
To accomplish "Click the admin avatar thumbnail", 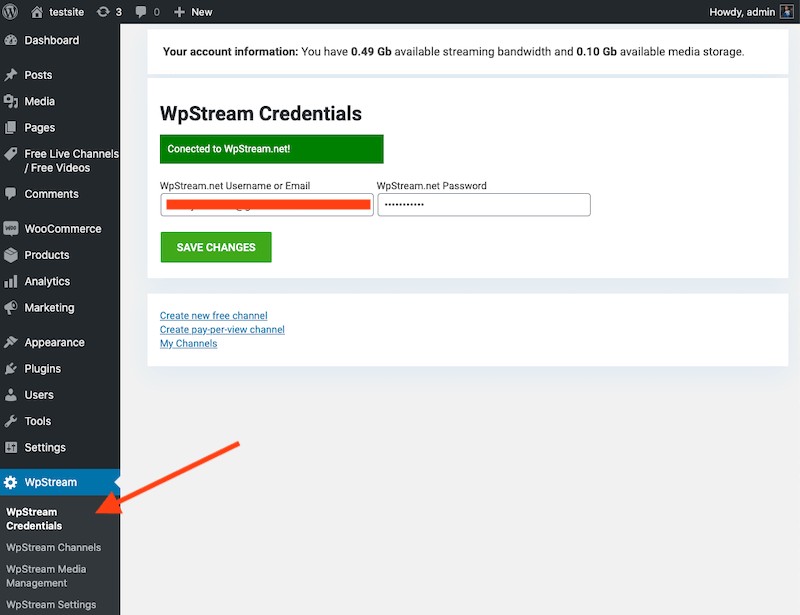I will (x=786, y=12).
